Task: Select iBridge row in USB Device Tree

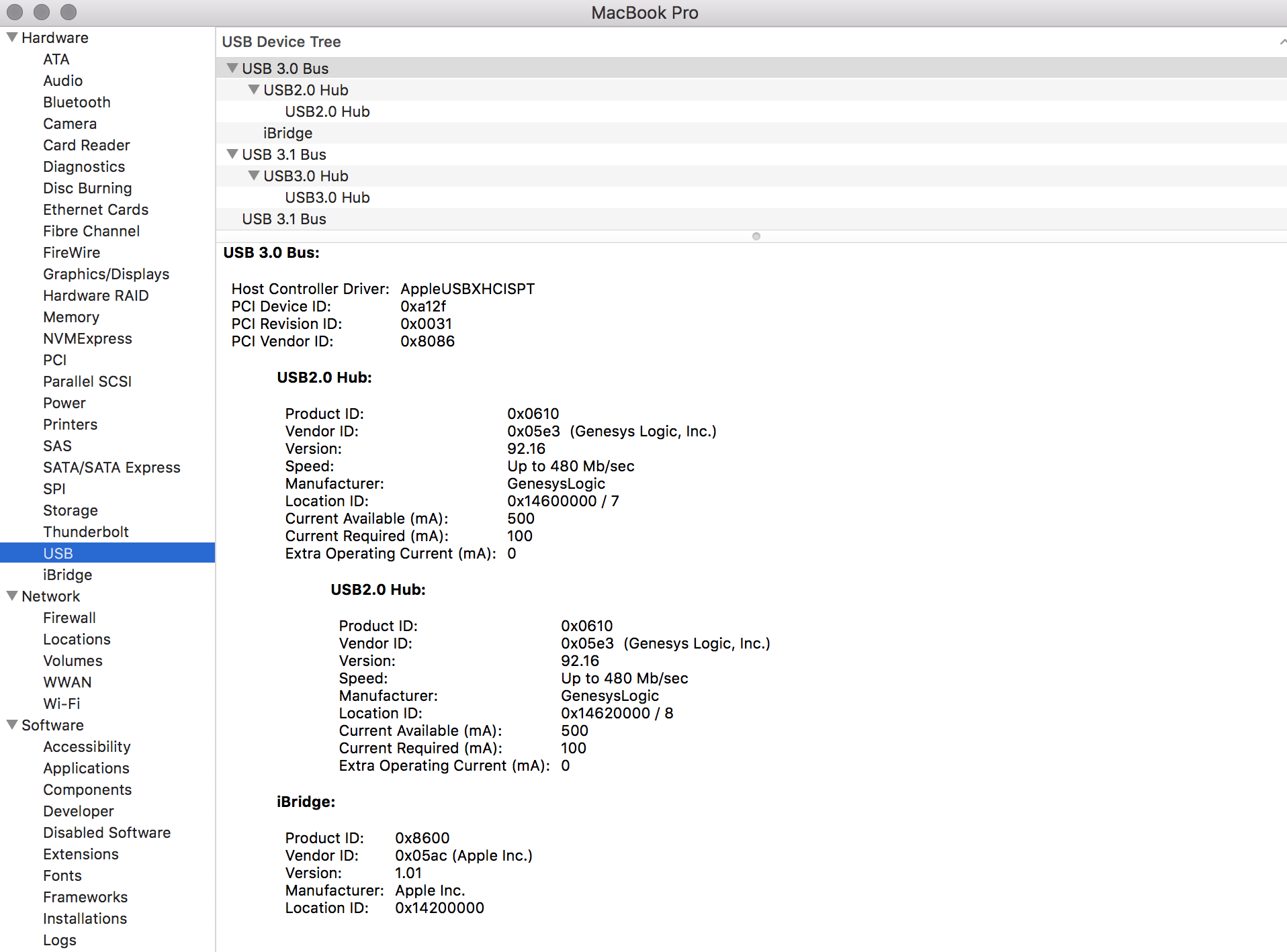Action: [751, 133]
